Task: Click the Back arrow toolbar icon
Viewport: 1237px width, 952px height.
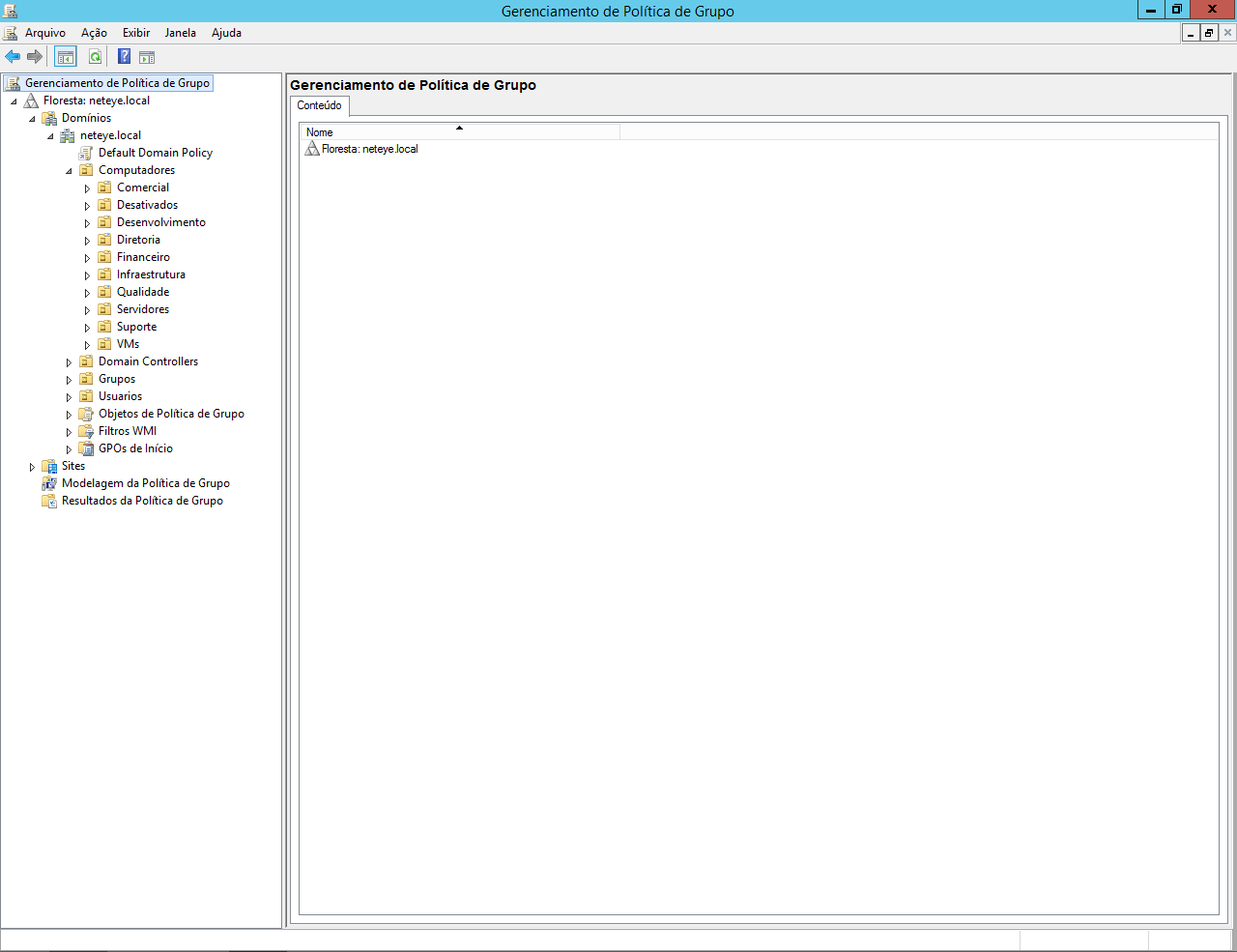Action: (13, 57)
